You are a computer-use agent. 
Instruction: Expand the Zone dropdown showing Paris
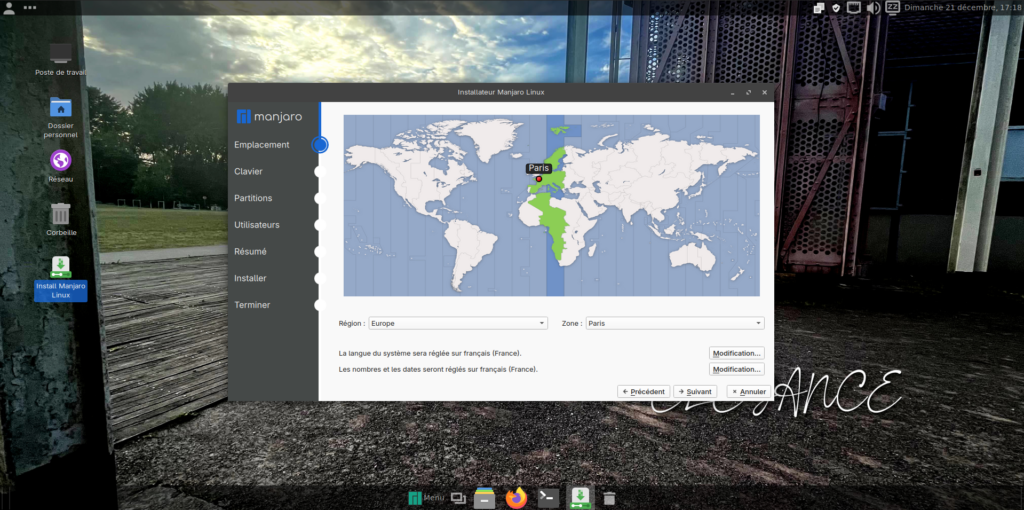pyautogui.click(x=674, y=323)
